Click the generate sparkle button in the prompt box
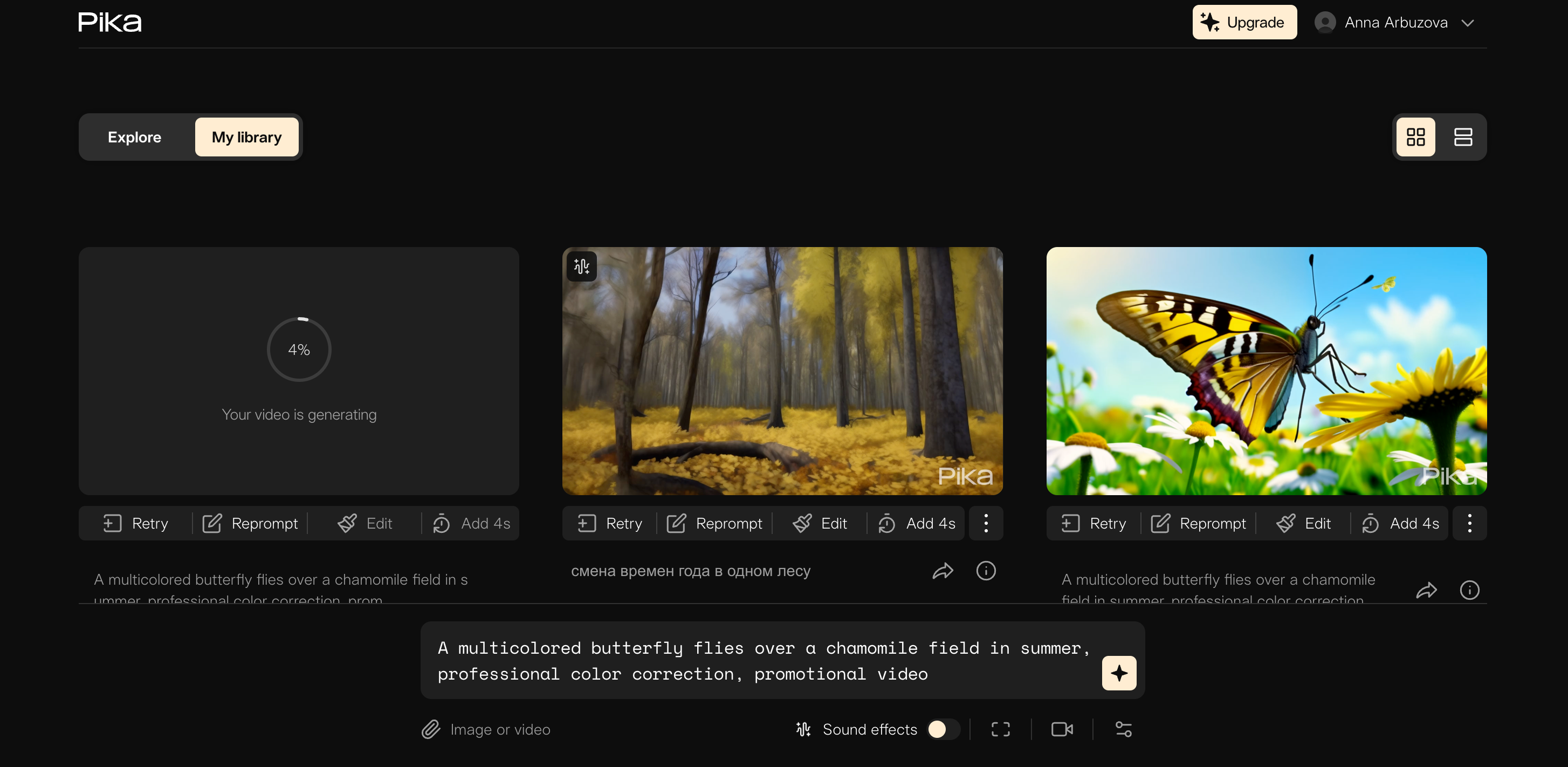Screen dimensions: 1568x767 [1118, 673]
